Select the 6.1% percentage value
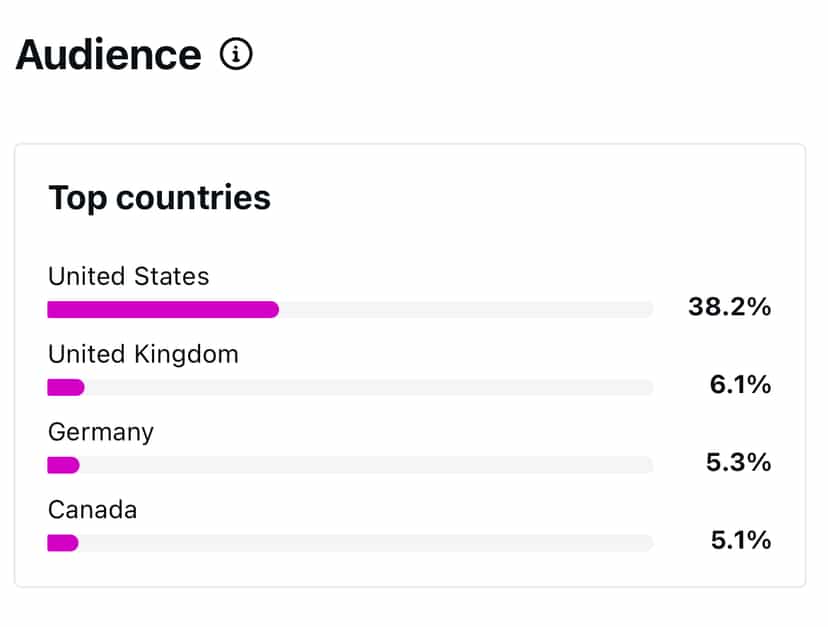Screen dimensions: 828x627 (740, 385)
